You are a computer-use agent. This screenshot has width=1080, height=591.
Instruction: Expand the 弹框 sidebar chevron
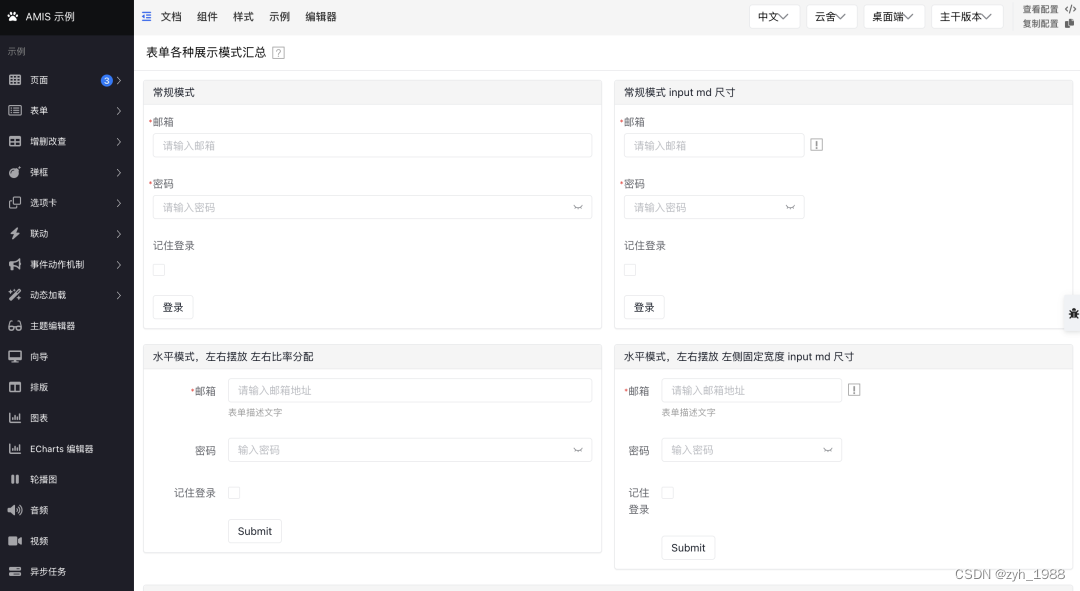coord(119,172)
